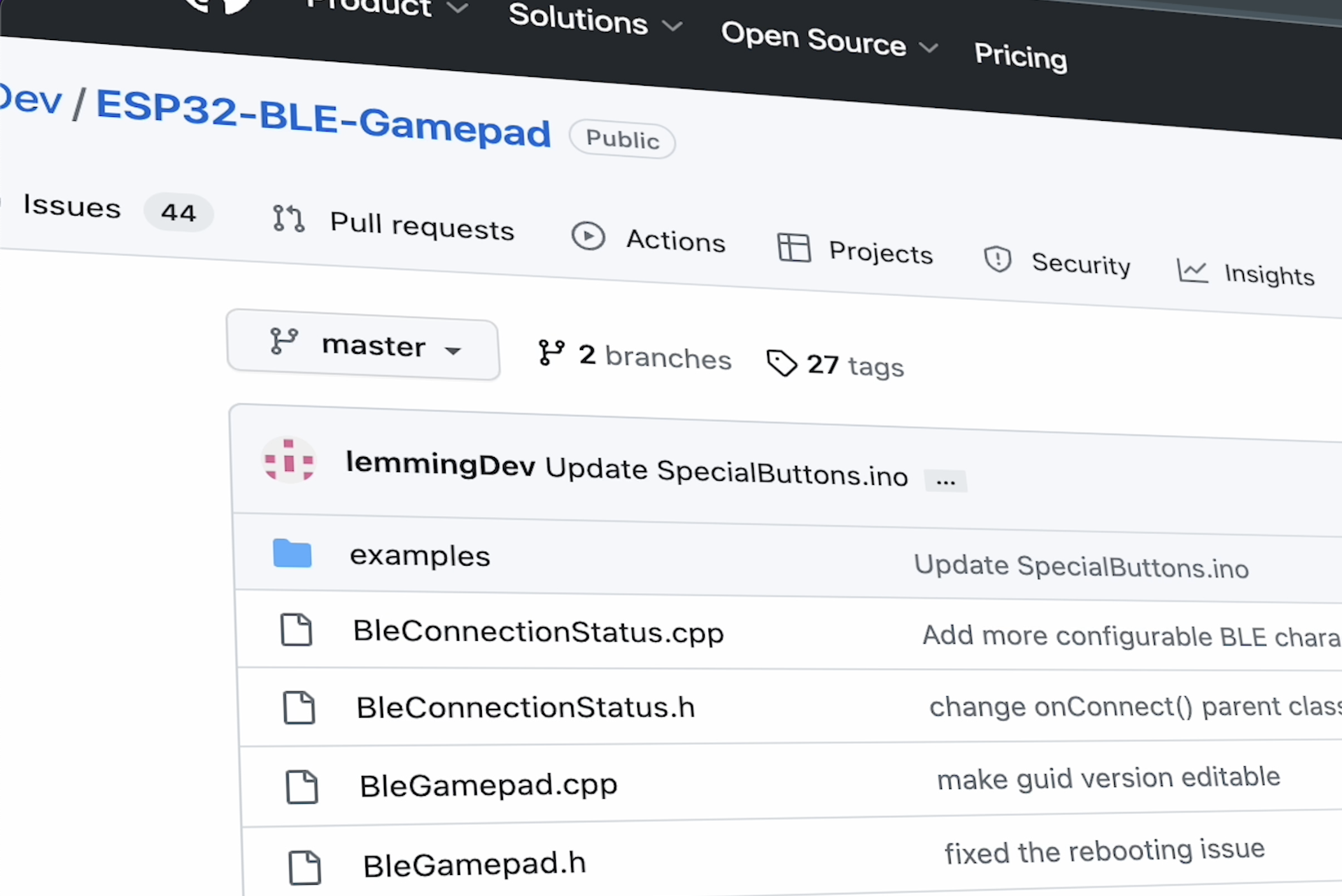
Task: Click the Actions play-circle icon
Action: [x=588, y=236]
